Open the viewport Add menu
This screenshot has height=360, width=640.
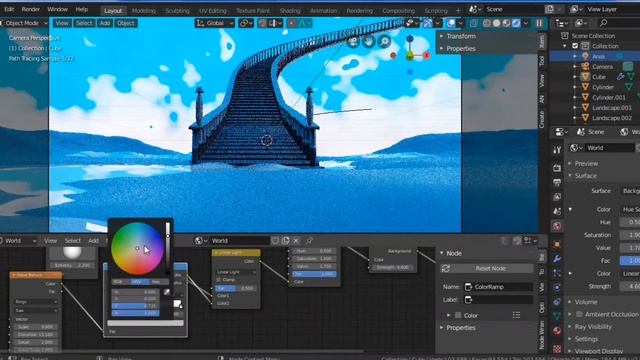(105, 23)
